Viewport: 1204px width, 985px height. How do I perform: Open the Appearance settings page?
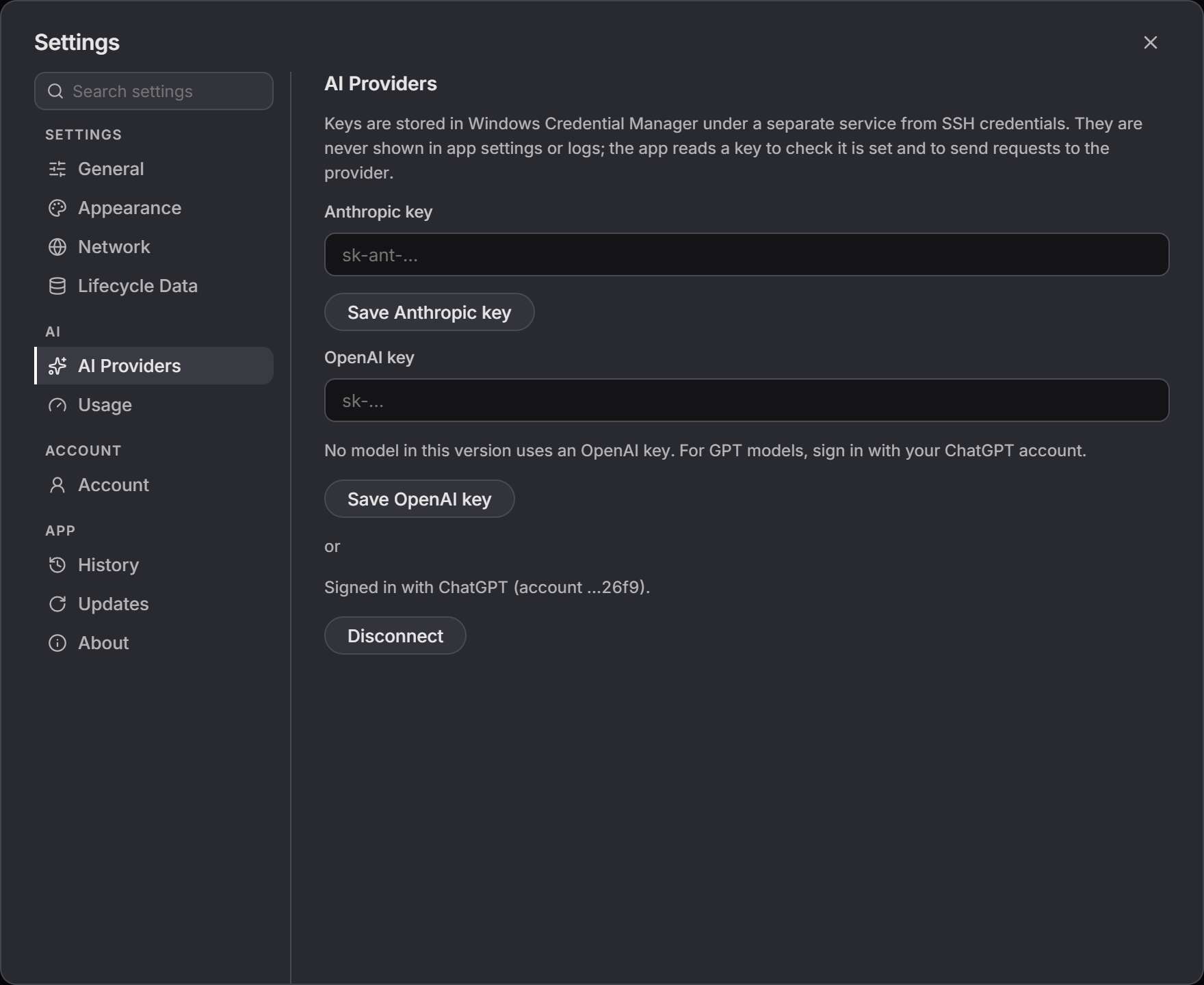click(x=154, y=208)
